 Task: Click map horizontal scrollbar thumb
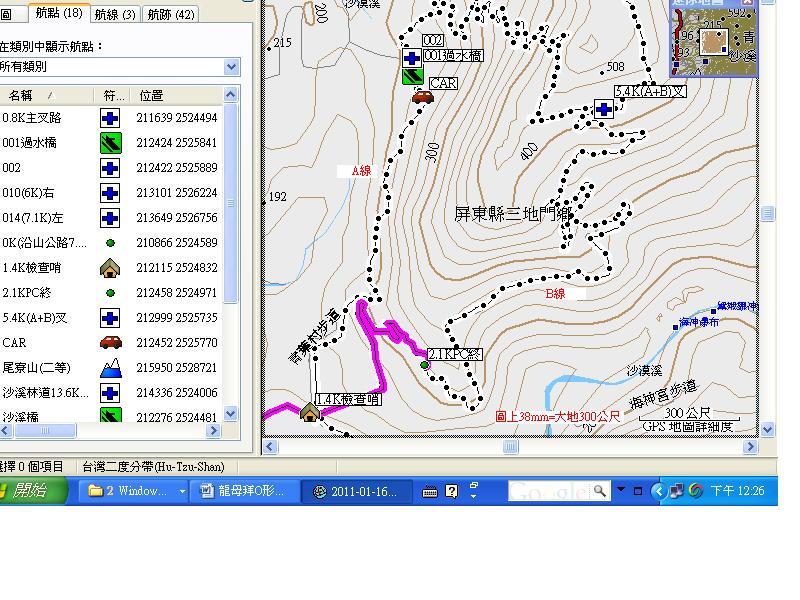coord(510,447)
